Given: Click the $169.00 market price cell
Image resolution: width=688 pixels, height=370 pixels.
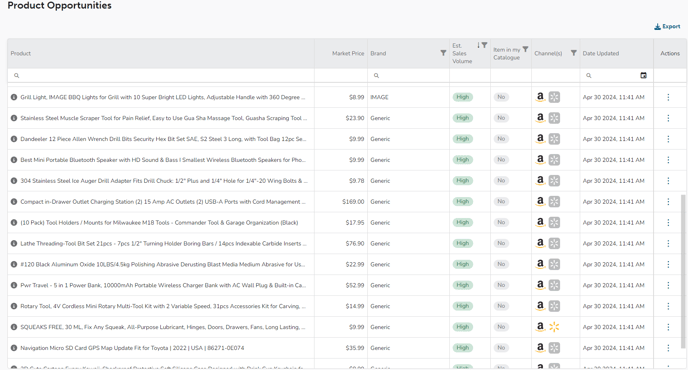Looking at the screenshot, I should (353, 202).
